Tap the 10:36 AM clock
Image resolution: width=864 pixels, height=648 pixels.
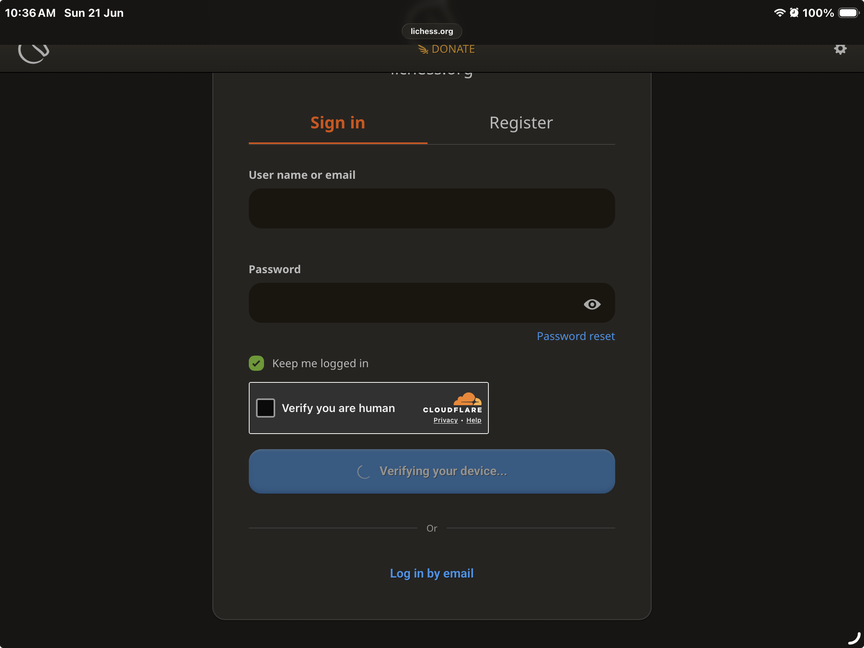[30, 13]
